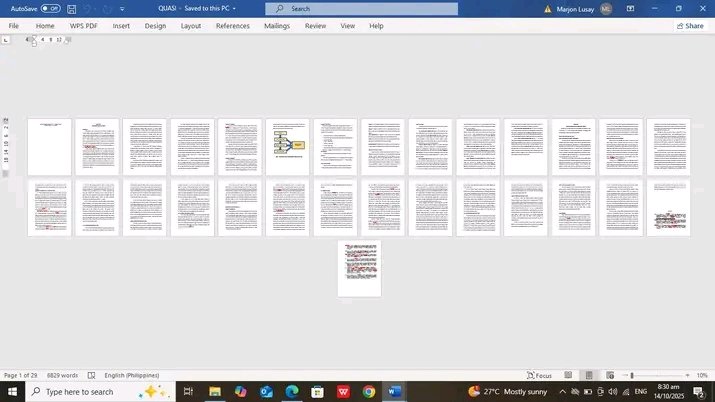Switch to Web Layout view

pos(610,375)
